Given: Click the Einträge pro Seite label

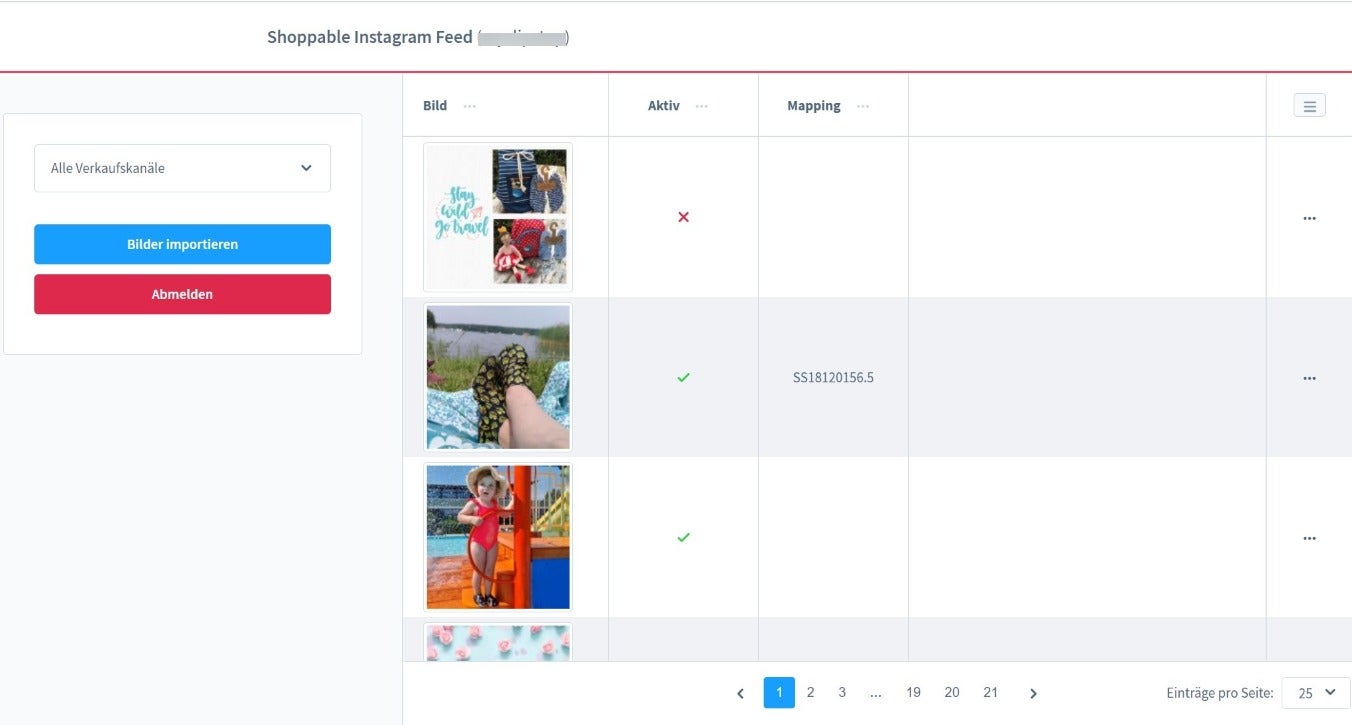Looking at the screenshot, I should pos(1220,693).
